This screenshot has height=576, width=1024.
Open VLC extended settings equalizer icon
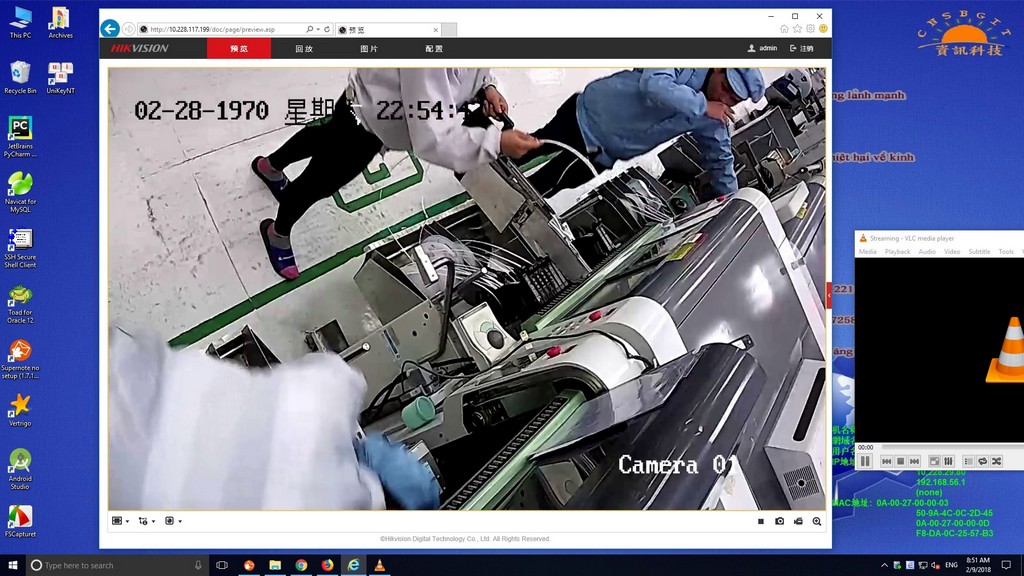948,462
